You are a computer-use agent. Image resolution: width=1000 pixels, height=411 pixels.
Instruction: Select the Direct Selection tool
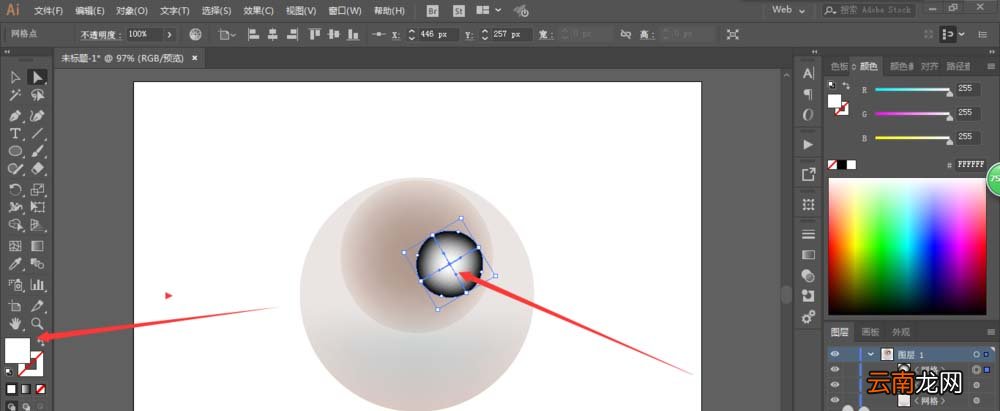[x=37, y=78]
